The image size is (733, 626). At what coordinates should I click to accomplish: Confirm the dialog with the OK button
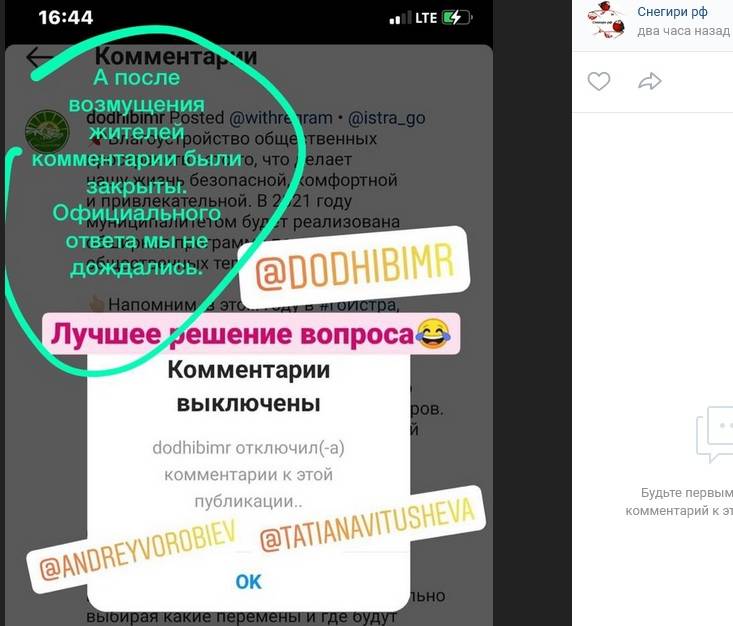point(248,582)
